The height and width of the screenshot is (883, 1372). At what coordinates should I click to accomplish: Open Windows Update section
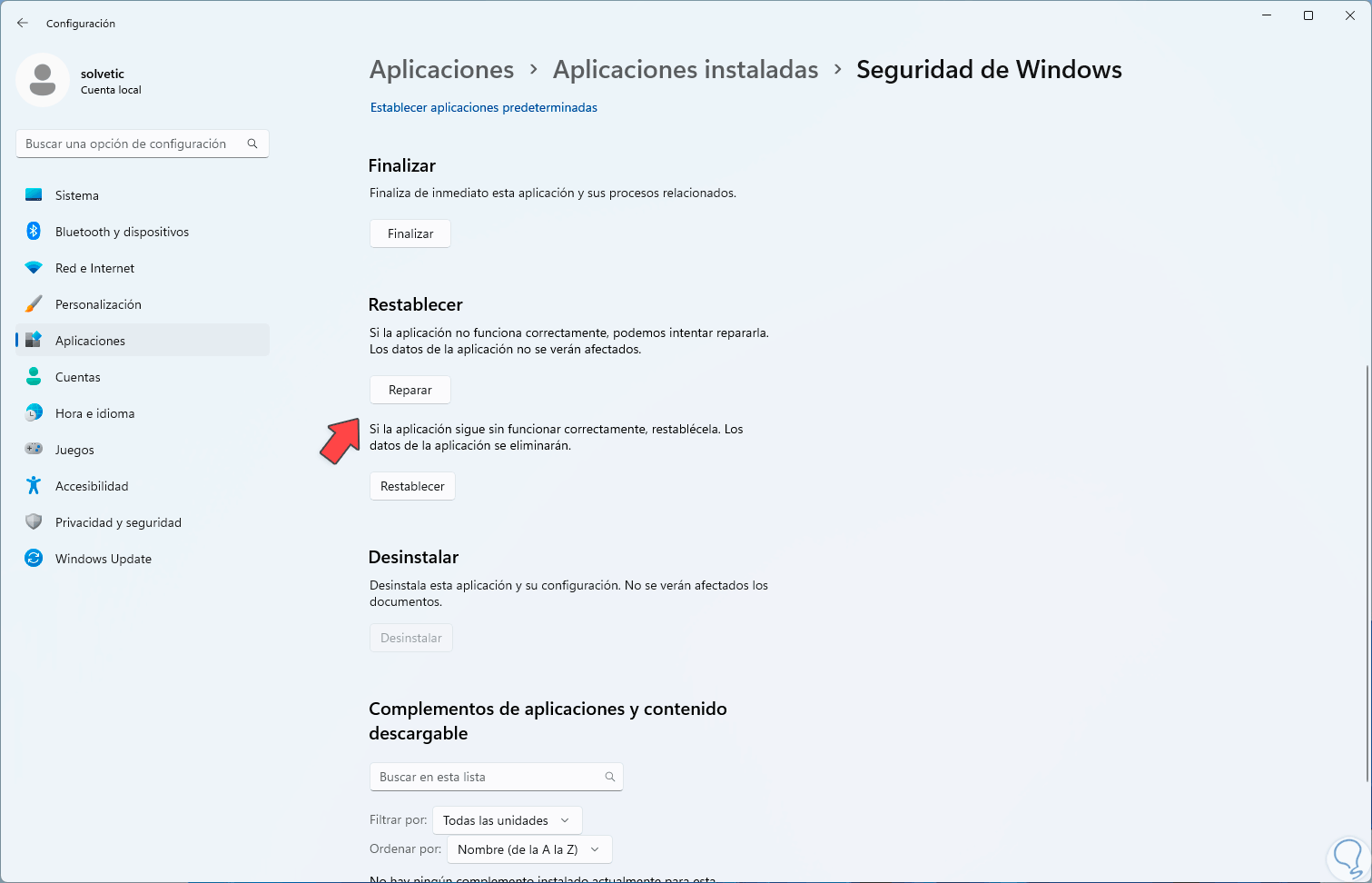pos(143,559)
